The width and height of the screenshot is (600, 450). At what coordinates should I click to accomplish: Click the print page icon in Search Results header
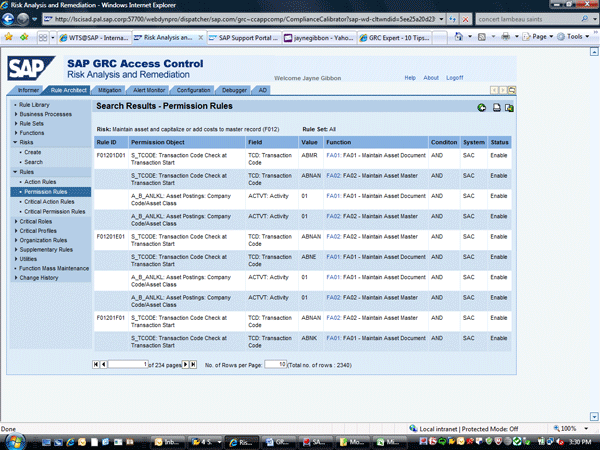(496, 108)
